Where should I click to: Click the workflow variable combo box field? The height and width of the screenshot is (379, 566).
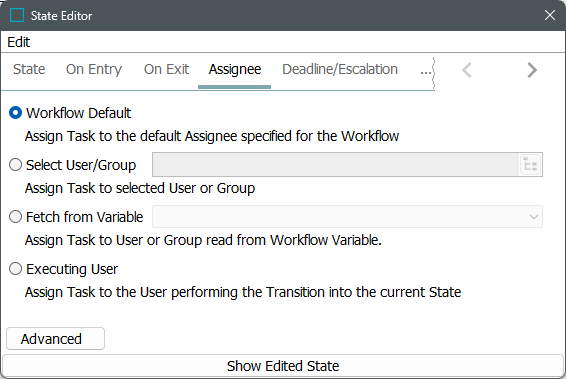347,217
